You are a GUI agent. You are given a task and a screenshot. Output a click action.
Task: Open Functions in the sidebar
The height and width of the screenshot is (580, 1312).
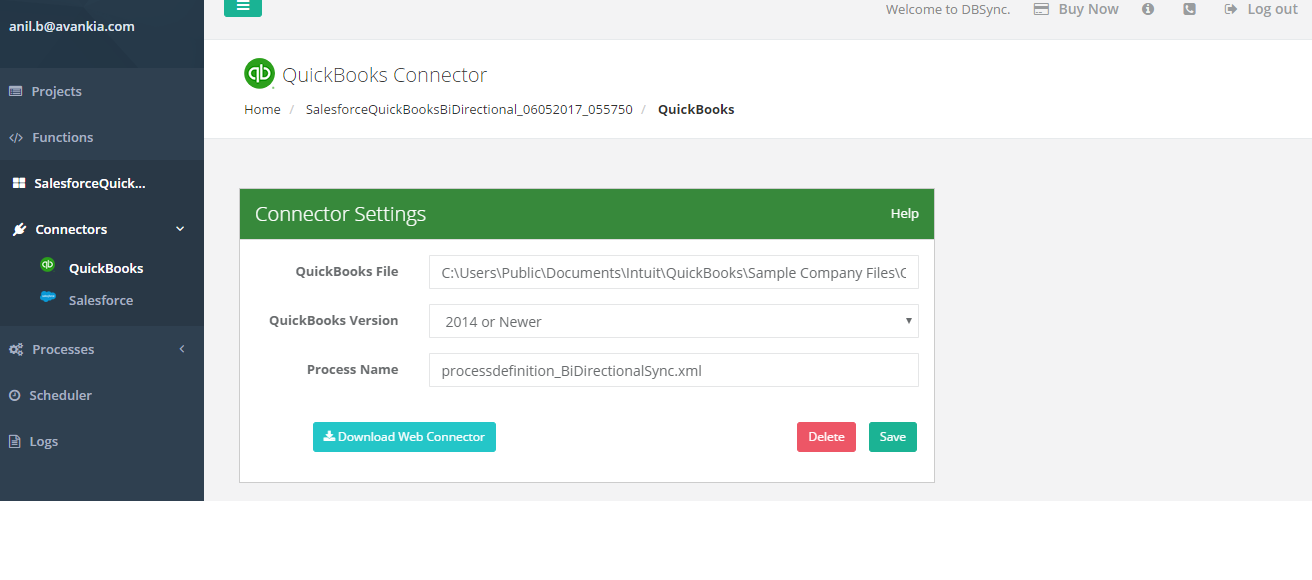coord(62,137)
